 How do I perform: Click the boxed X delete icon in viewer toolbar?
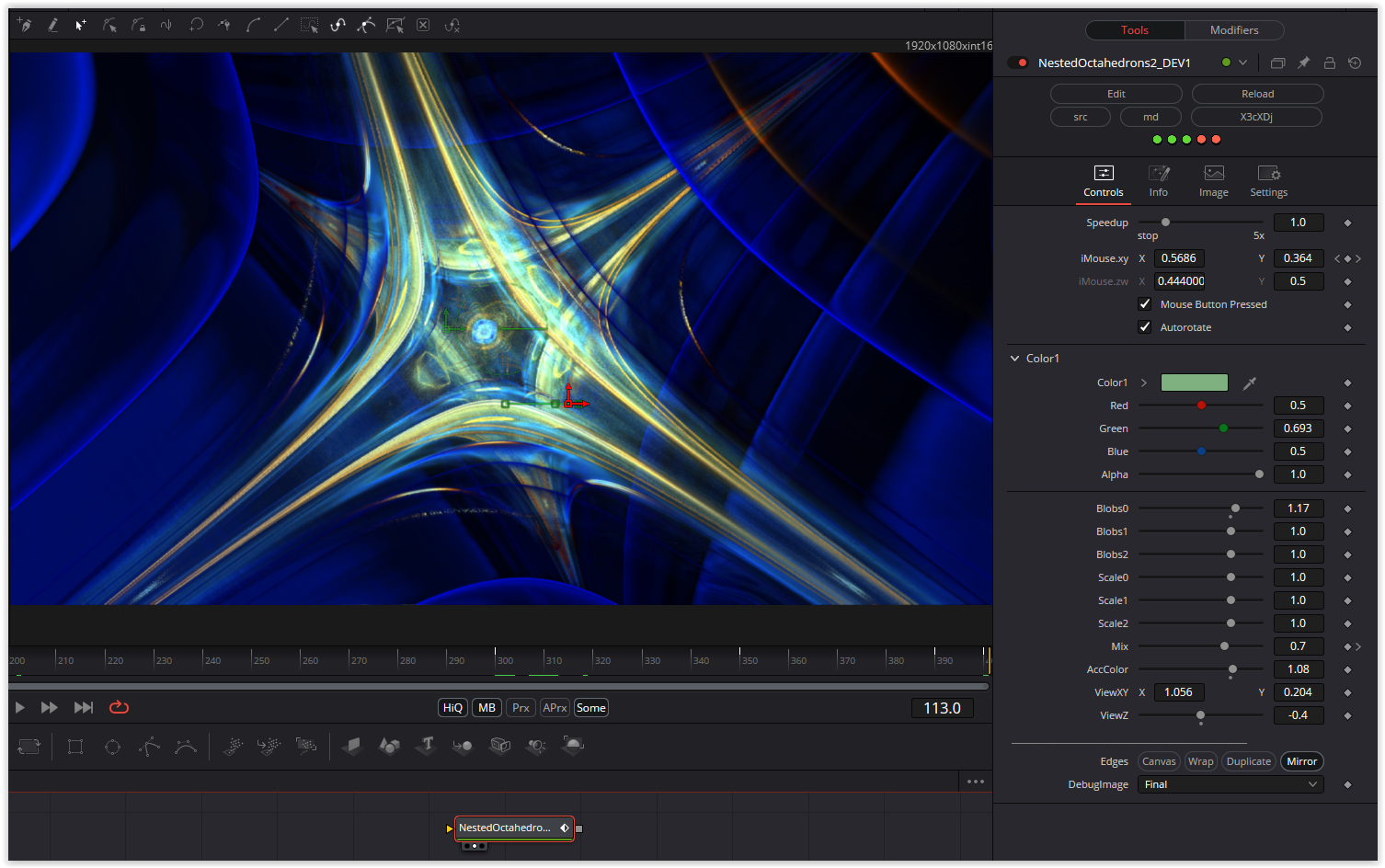pyautogui.click(x=423, y=25)
